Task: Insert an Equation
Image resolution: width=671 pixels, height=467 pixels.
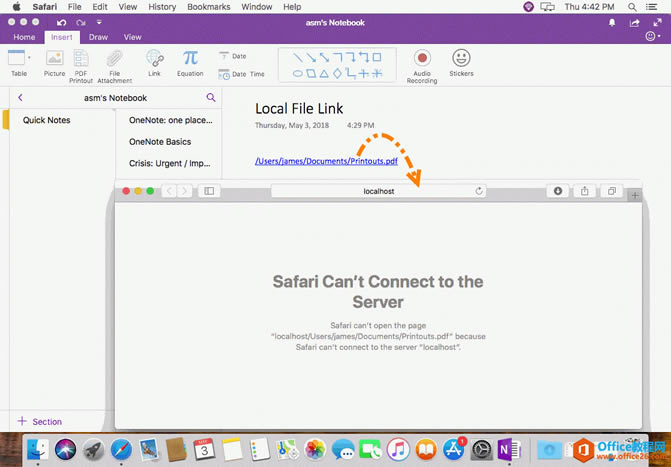Action: pos(190,63)
